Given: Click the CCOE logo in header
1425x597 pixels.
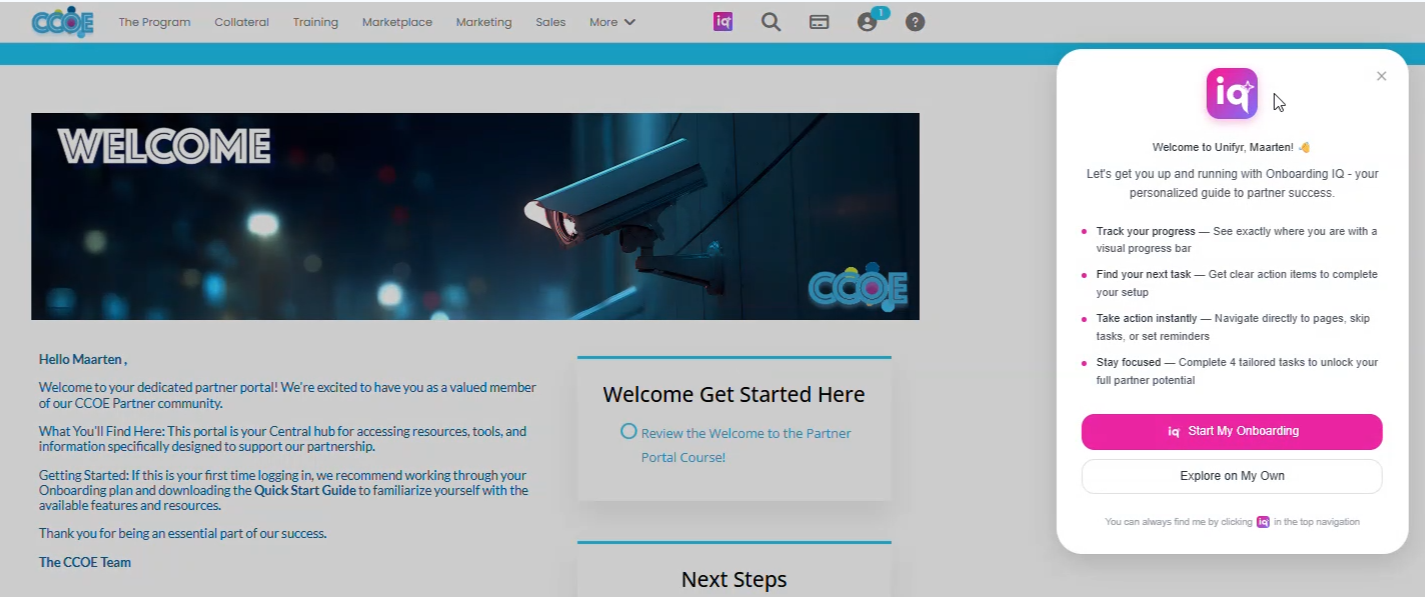Looking at the screenshot, I should click(62, 21).
